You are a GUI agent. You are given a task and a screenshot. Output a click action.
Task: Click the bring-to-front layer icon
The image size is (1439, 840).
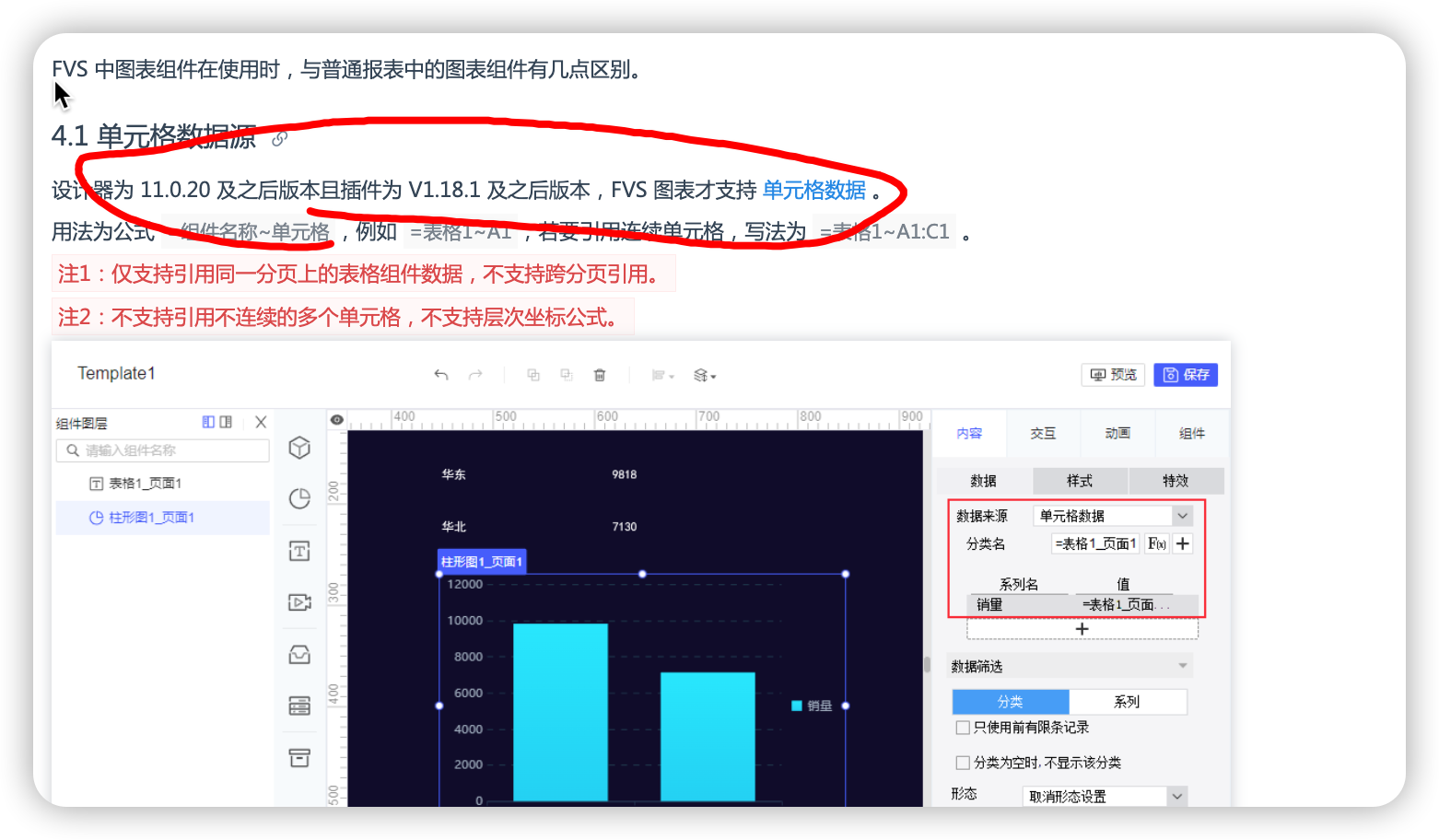(x=533, y=375)
